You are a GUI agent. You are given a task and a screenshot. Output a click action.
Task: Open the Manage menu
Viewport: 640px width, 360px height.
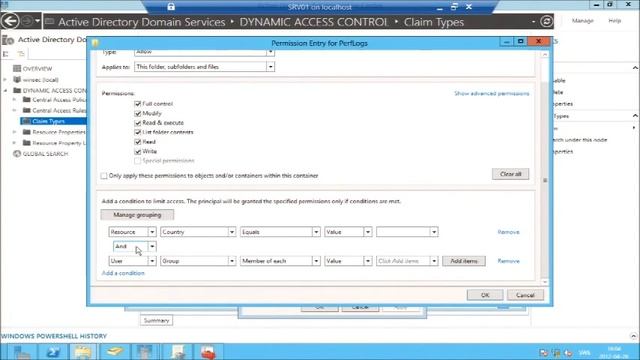point(582,20)
